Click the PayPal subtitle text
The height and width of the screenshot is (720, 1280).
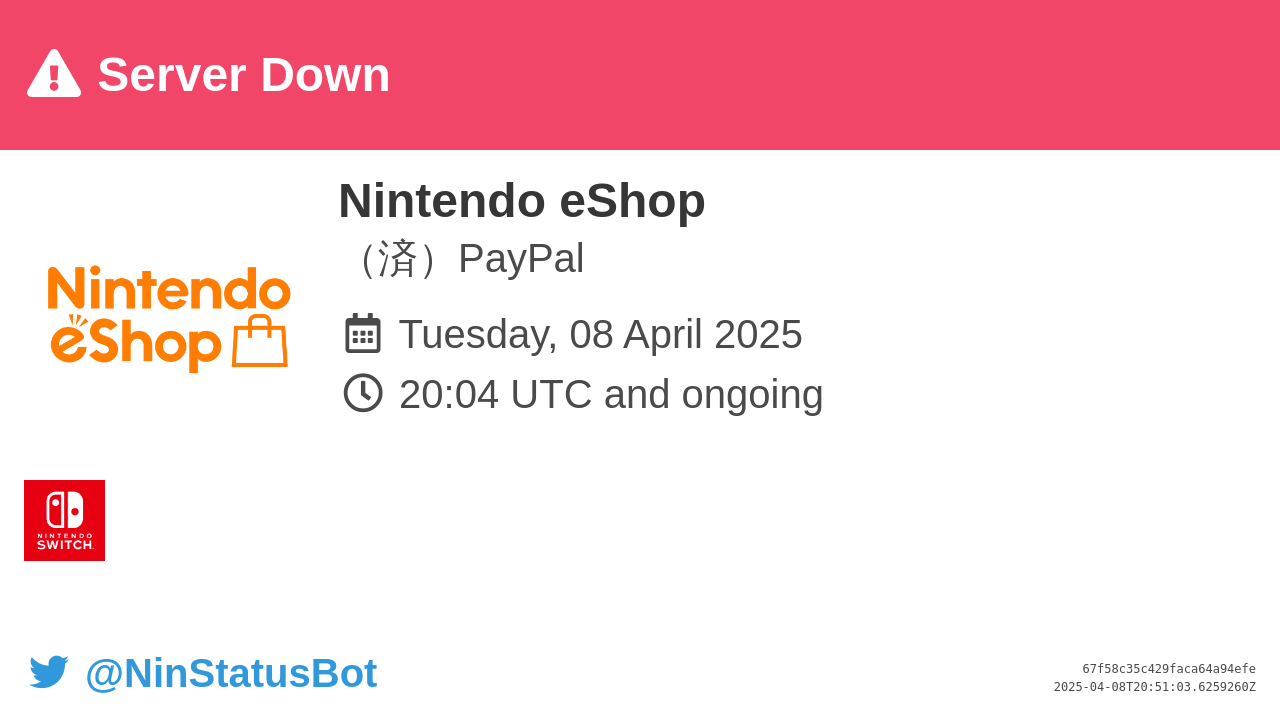[x=521, y=258]
